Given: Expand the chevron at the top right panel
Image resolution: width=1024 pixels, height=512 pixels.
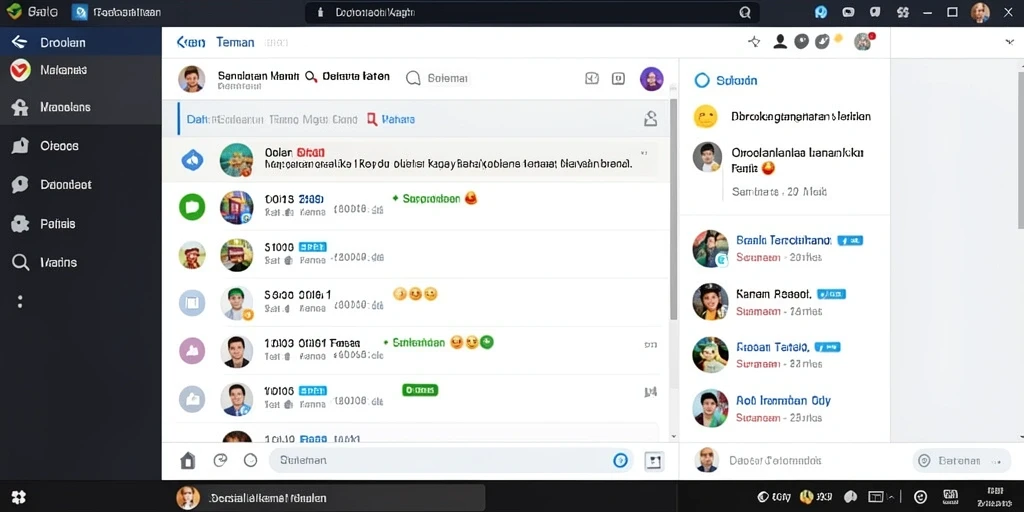Looking at the screenshot, I should coord(1008,42).
